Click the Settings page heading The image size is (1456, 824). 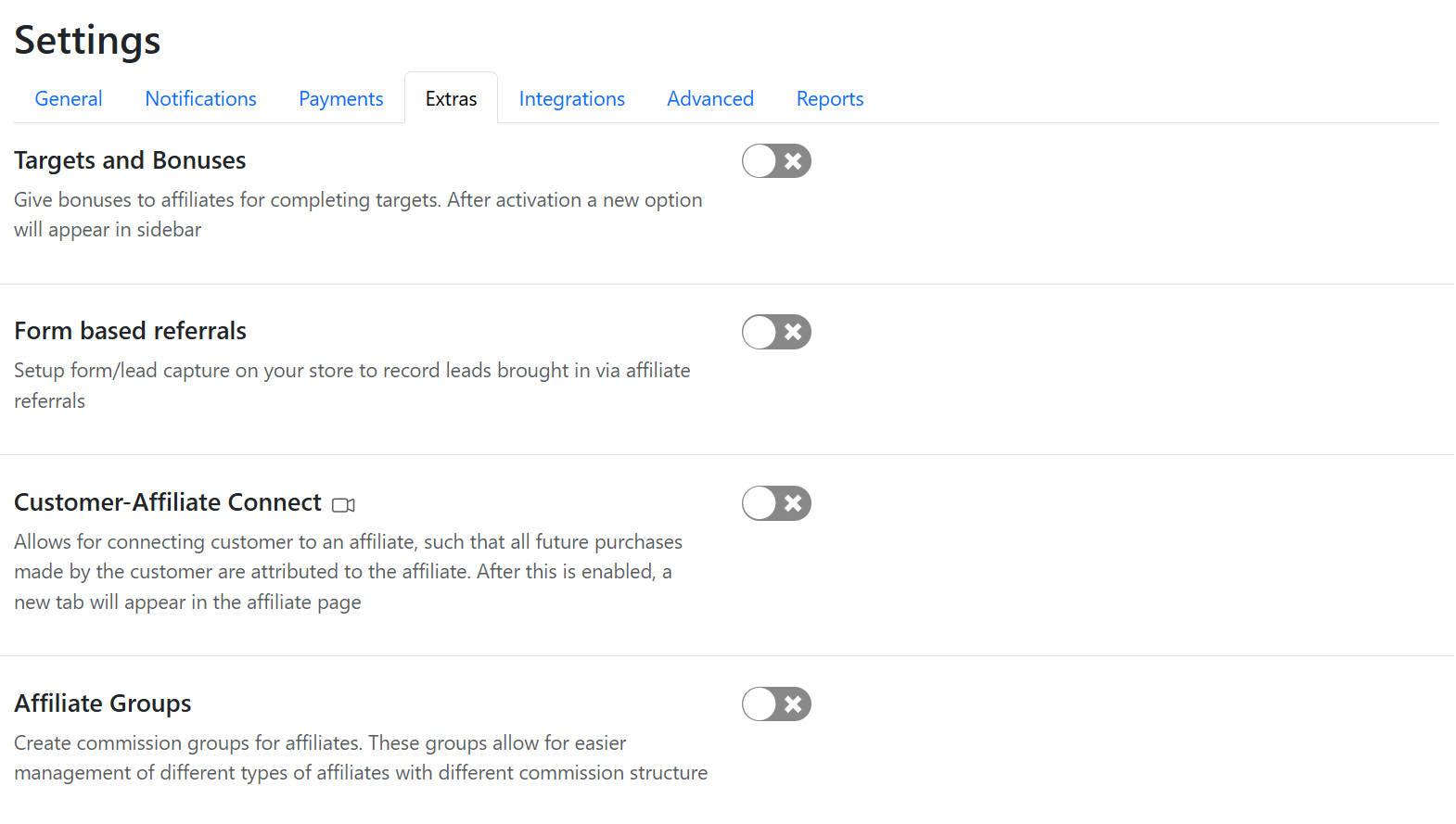coord(87,41)
